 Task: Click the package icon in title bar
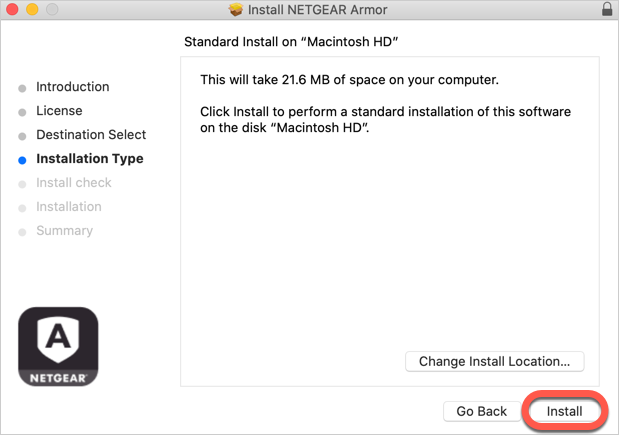[x=236, y=9]
